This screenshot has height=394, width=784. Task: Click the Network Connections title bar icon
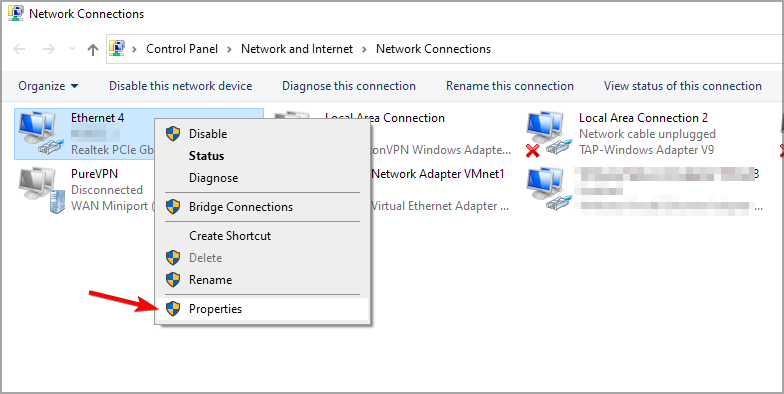pyautogui.click(x=16, y=14)
